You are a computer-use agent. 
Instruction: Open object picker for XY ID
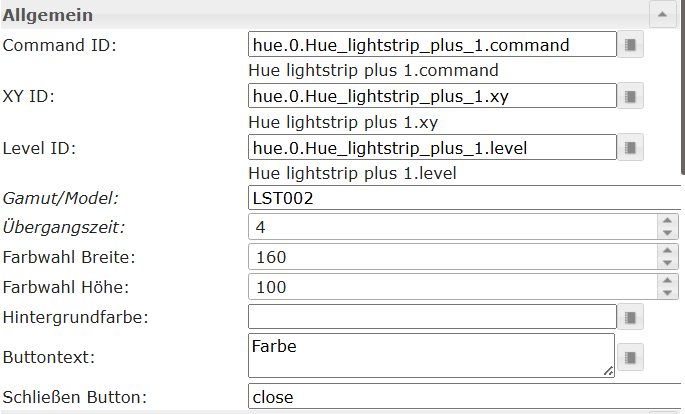630,97
